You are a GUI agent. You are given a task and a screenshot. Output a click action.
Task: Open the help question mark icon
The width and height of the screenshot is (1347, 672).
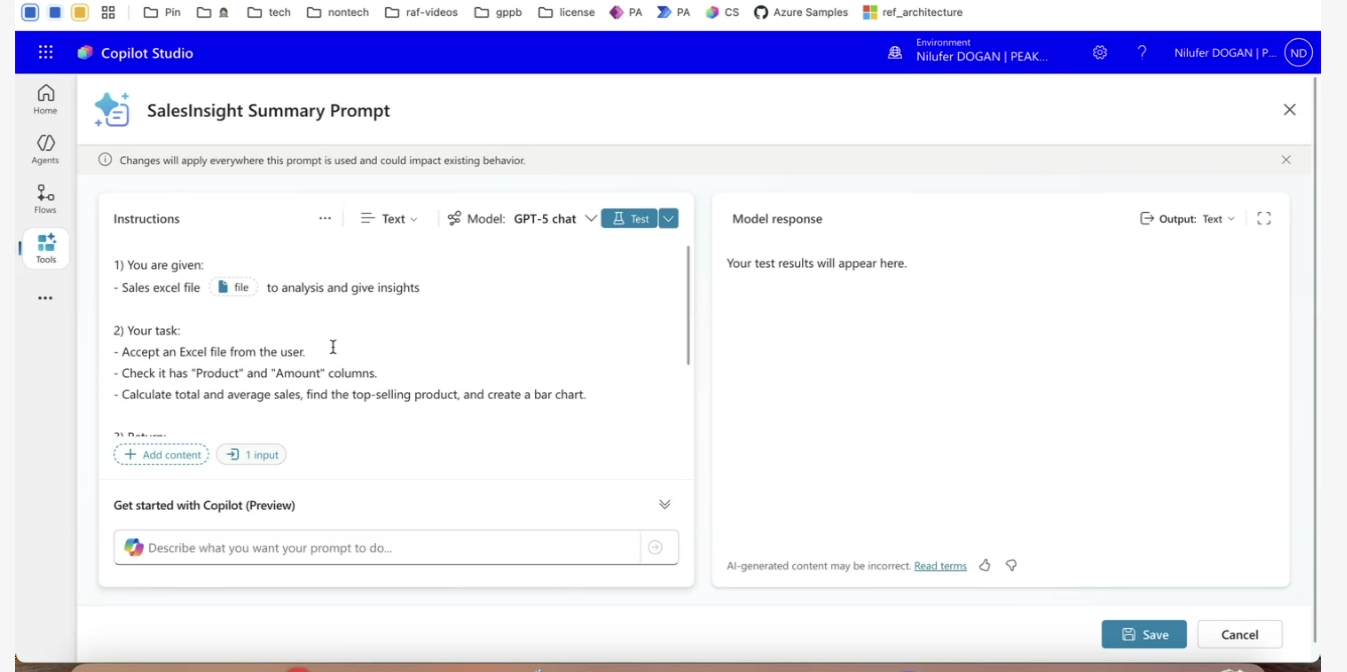pos(1142,53)
